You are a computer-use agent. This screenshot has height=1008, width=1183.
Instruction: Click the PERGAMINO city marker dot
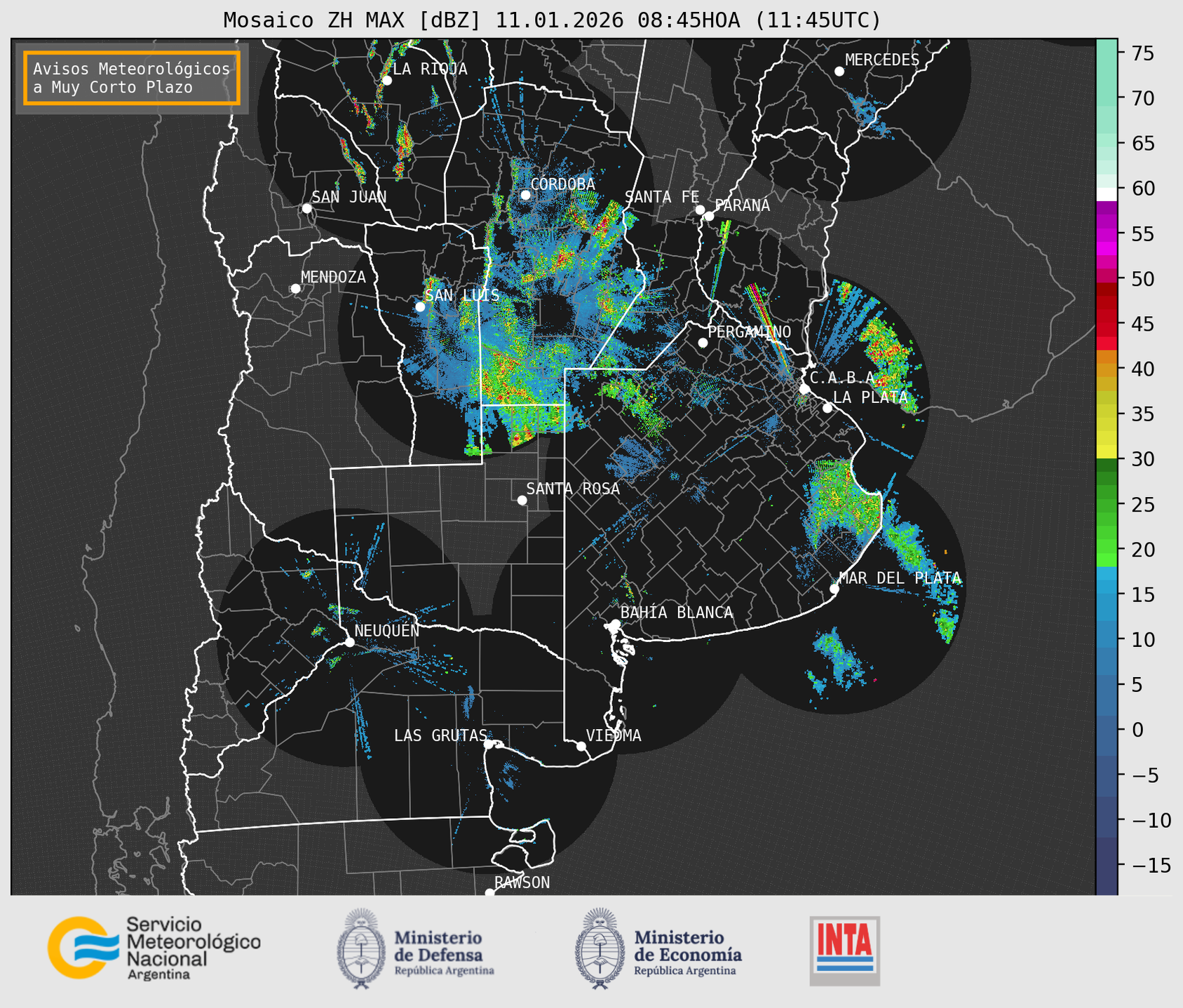coord(703,343)
